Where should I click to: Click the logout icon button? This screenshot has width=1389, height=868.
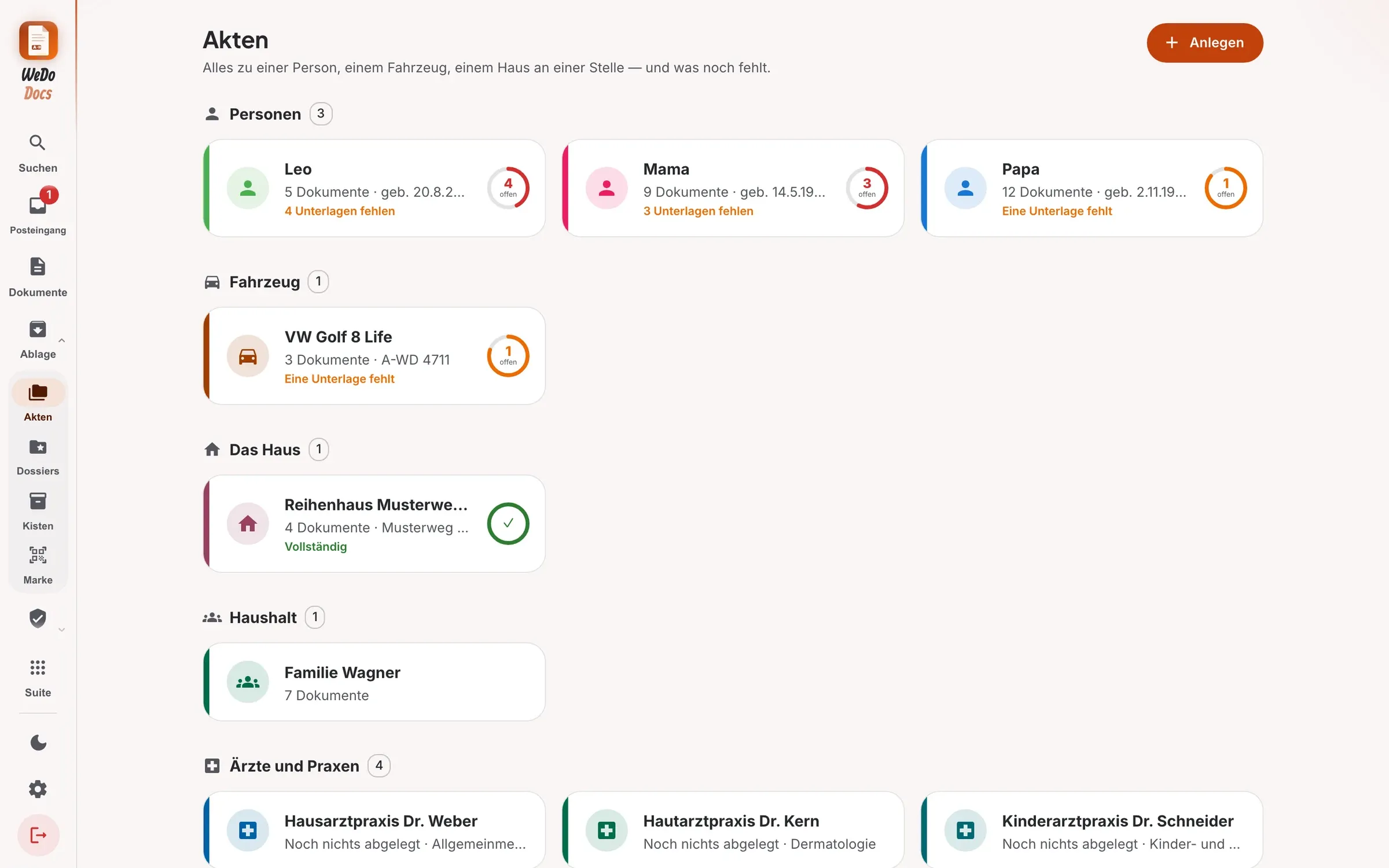pyautogui.click(x=38, y=835)
